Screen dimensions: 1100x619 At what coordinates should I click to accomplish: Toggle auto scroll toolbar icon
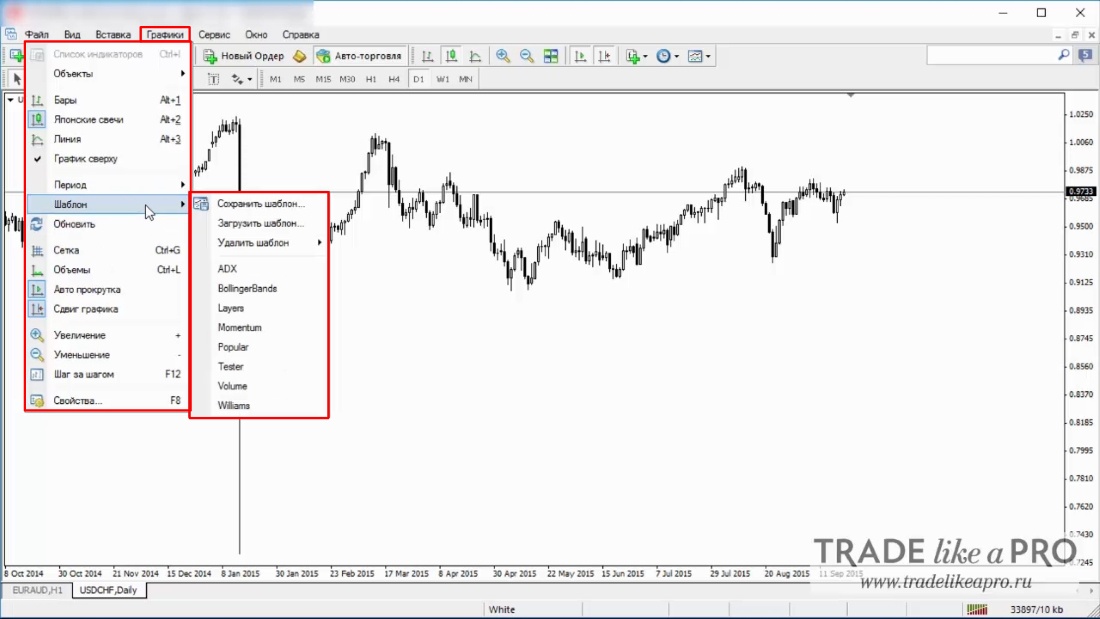click(580, 56)
